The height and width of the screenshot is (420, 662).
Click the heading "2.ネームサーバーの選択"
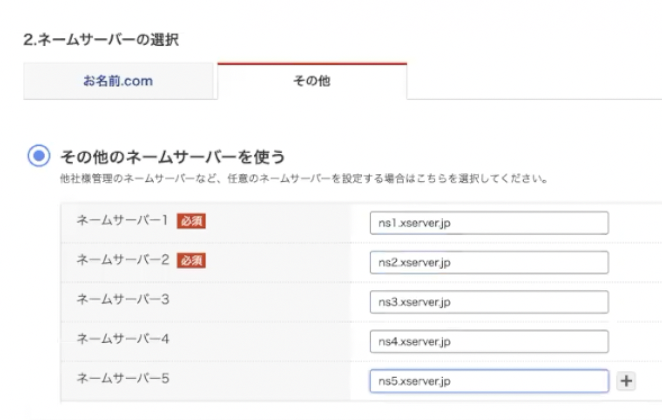[101, 40]
